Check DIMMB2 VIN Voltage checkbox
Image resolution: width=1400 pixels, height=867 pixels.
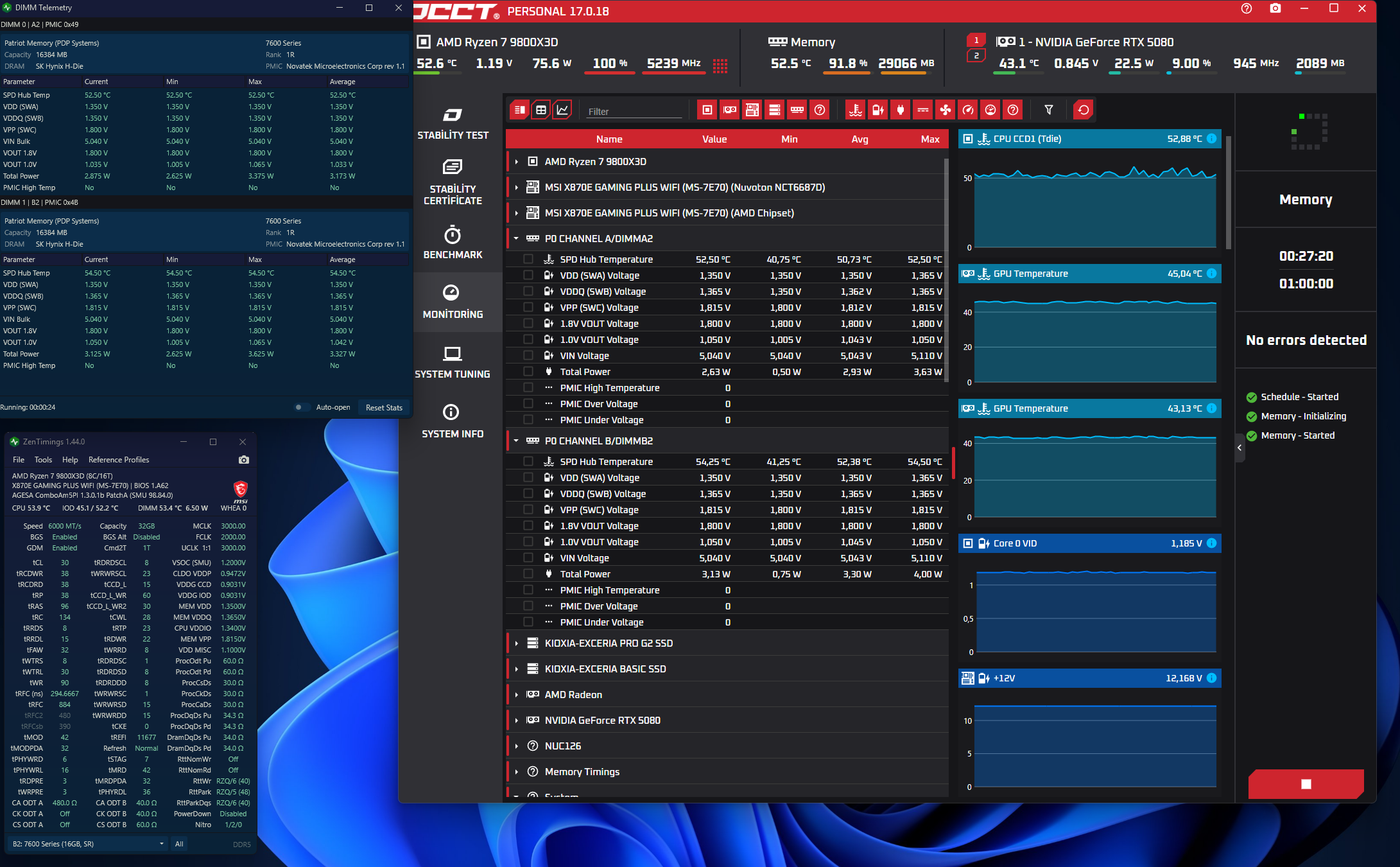click(528, 557)
